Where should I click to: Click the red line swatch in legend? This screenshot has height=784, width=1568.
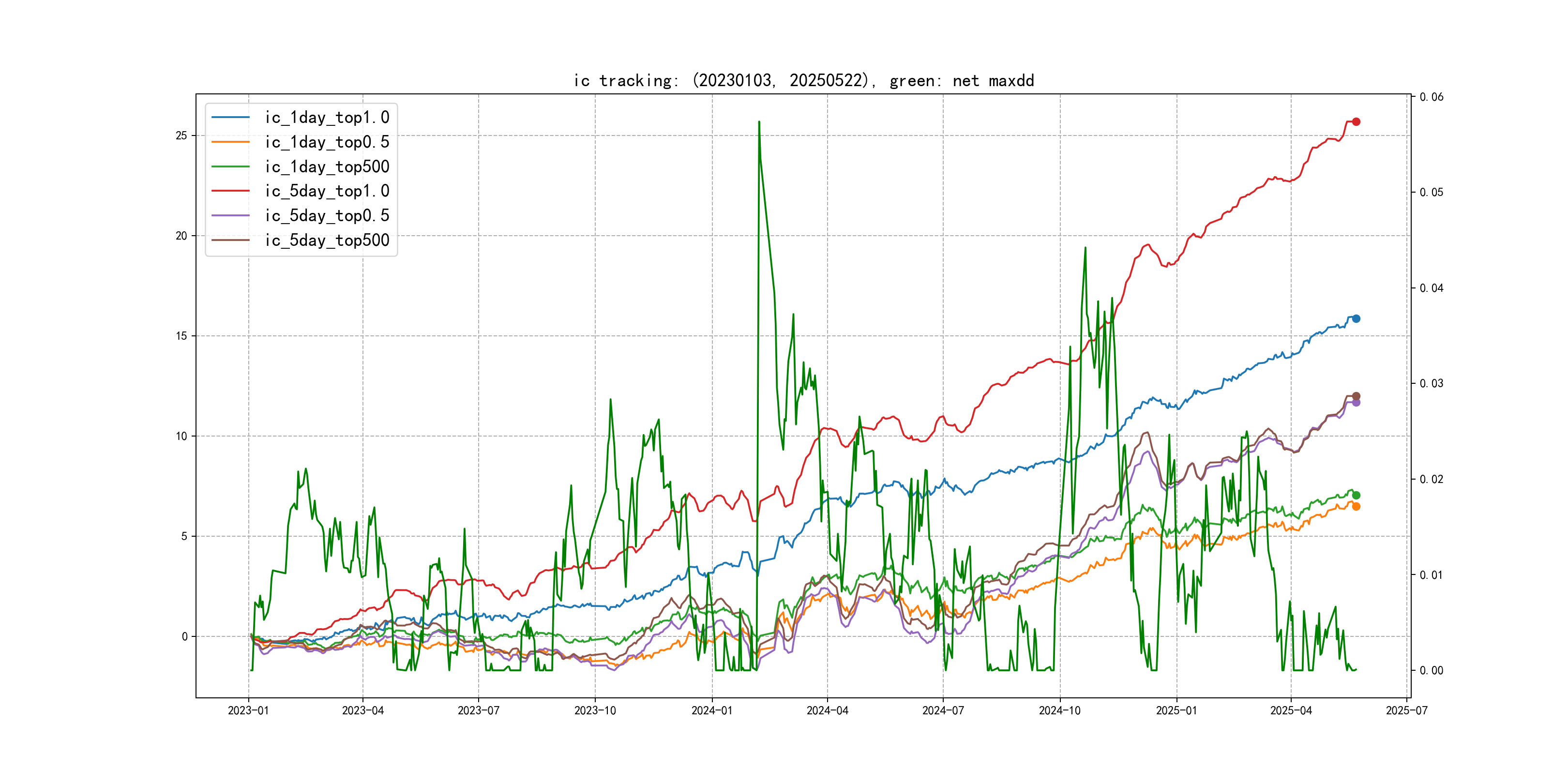[x=231, y=191]
